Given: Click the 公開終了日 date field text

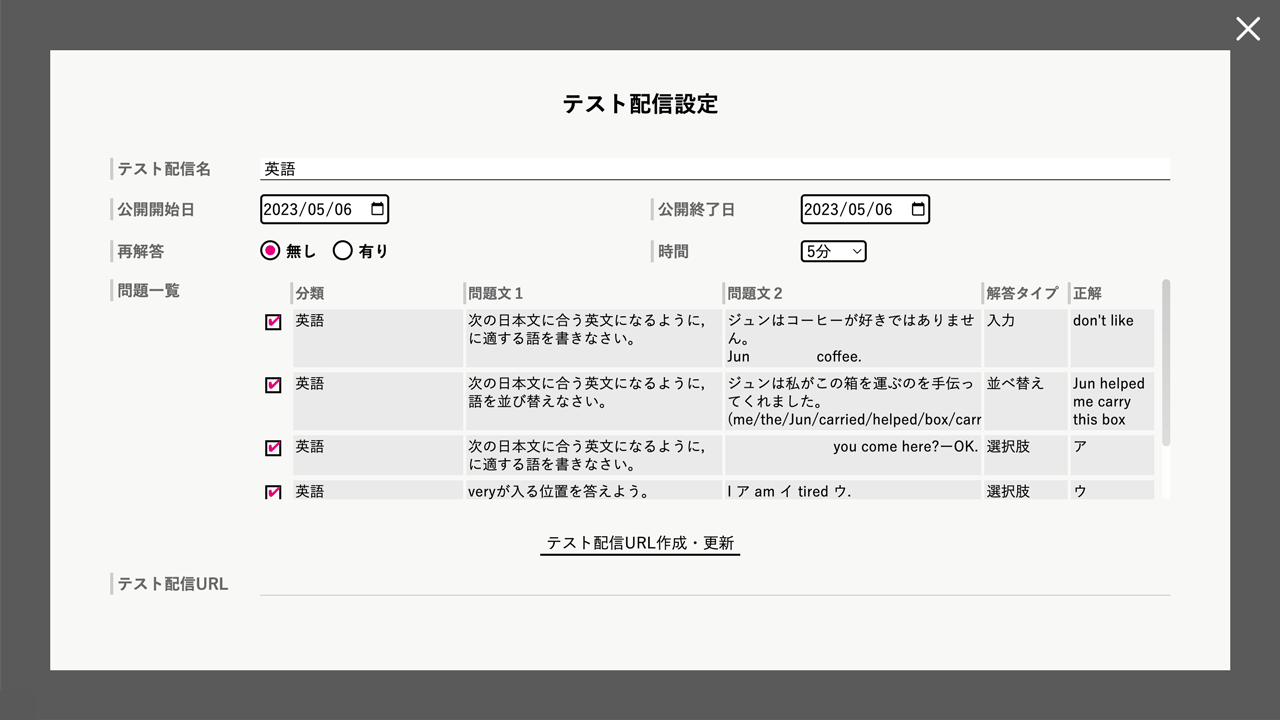Looking at the screenshot, I should coord(848,209).
